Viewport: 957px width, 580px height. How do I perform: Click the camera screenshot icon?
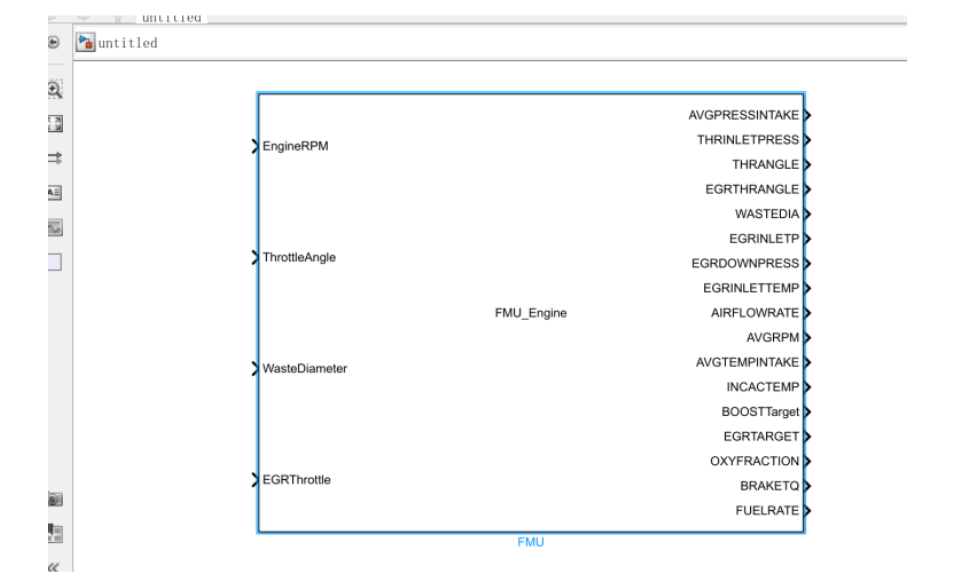pos(55,499)
